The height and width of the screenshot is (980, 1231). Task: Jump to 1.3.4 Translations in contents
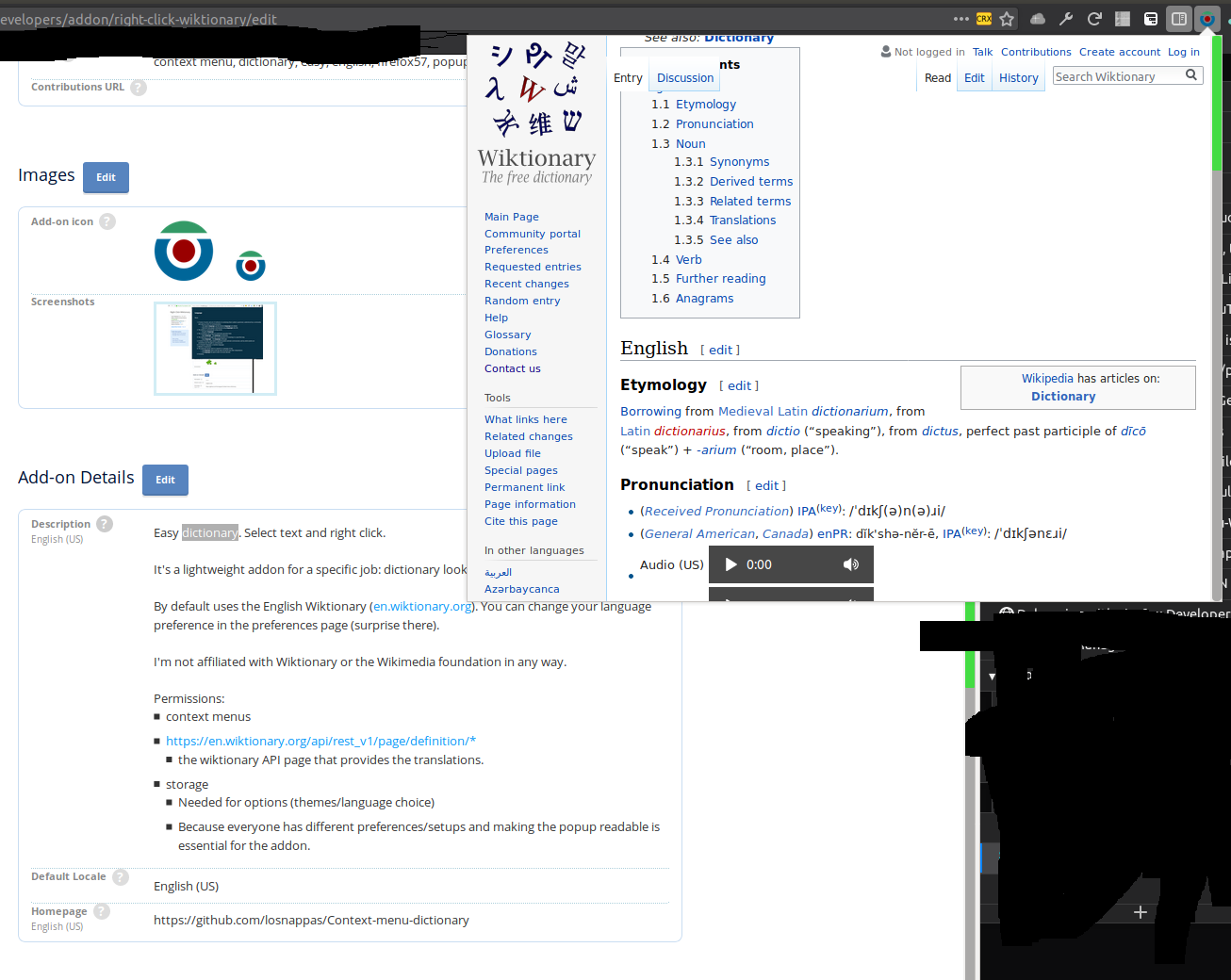pyautogui.click(x=725, y=220)
